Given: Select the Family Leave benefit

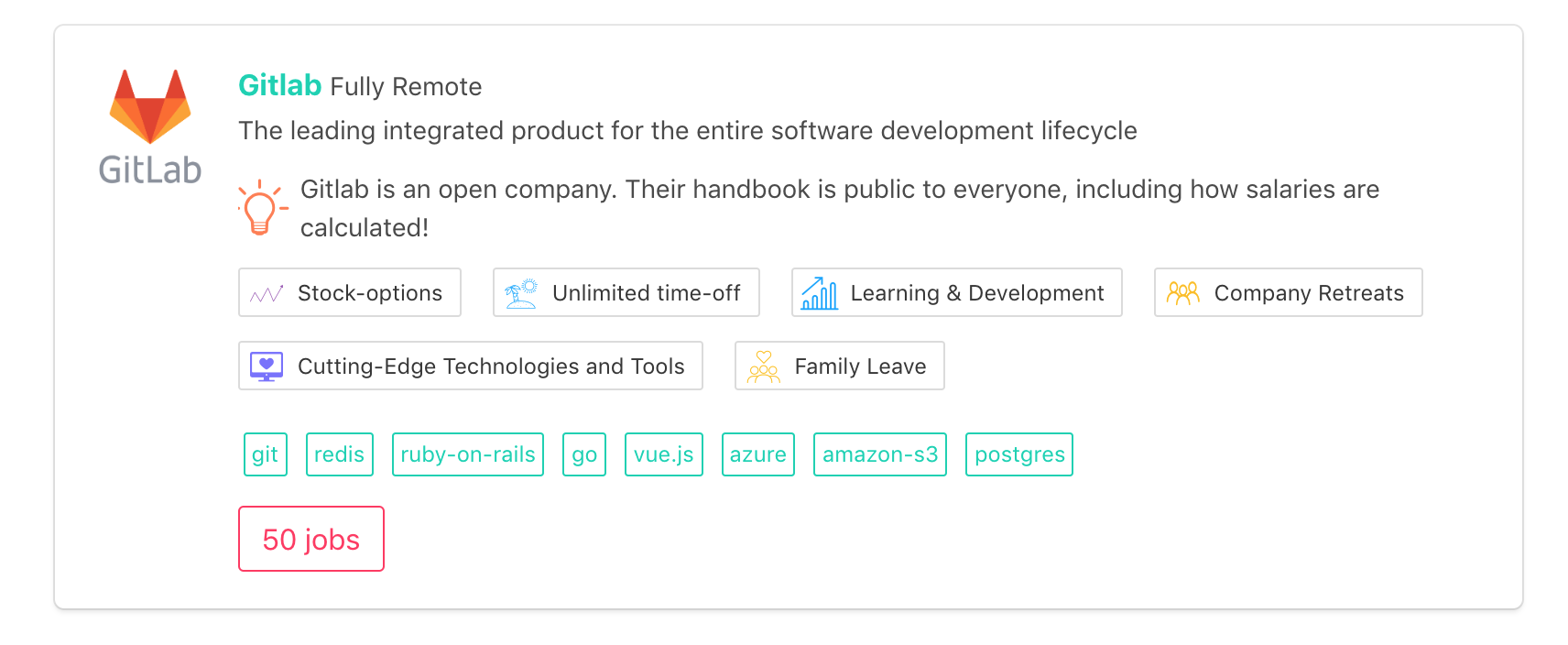Looking at the screenshot, I should point(840,366).
